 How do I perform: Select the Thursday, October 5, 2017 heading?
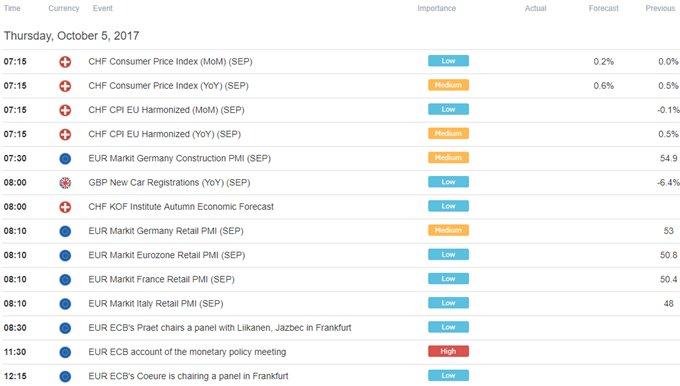coord(72,36)
